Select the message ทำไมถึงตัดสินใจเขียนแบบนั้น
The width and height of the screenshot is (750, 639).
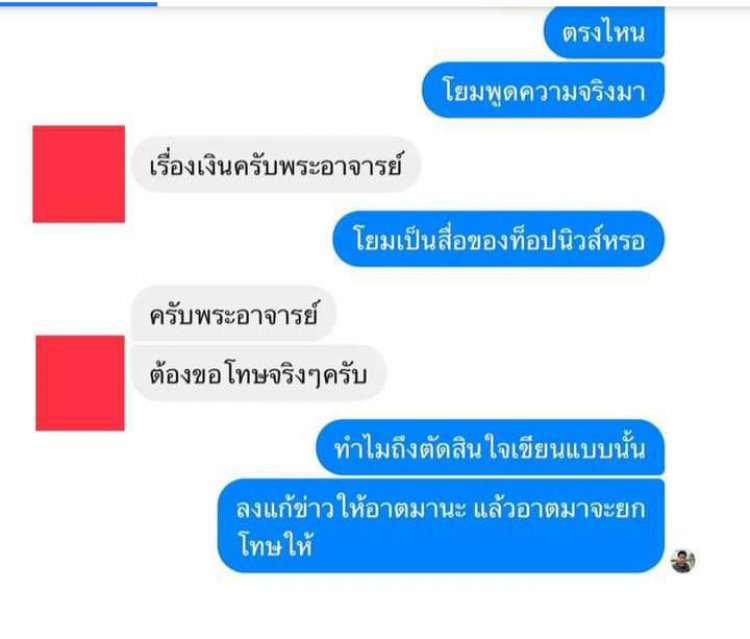tap(490, 448)
